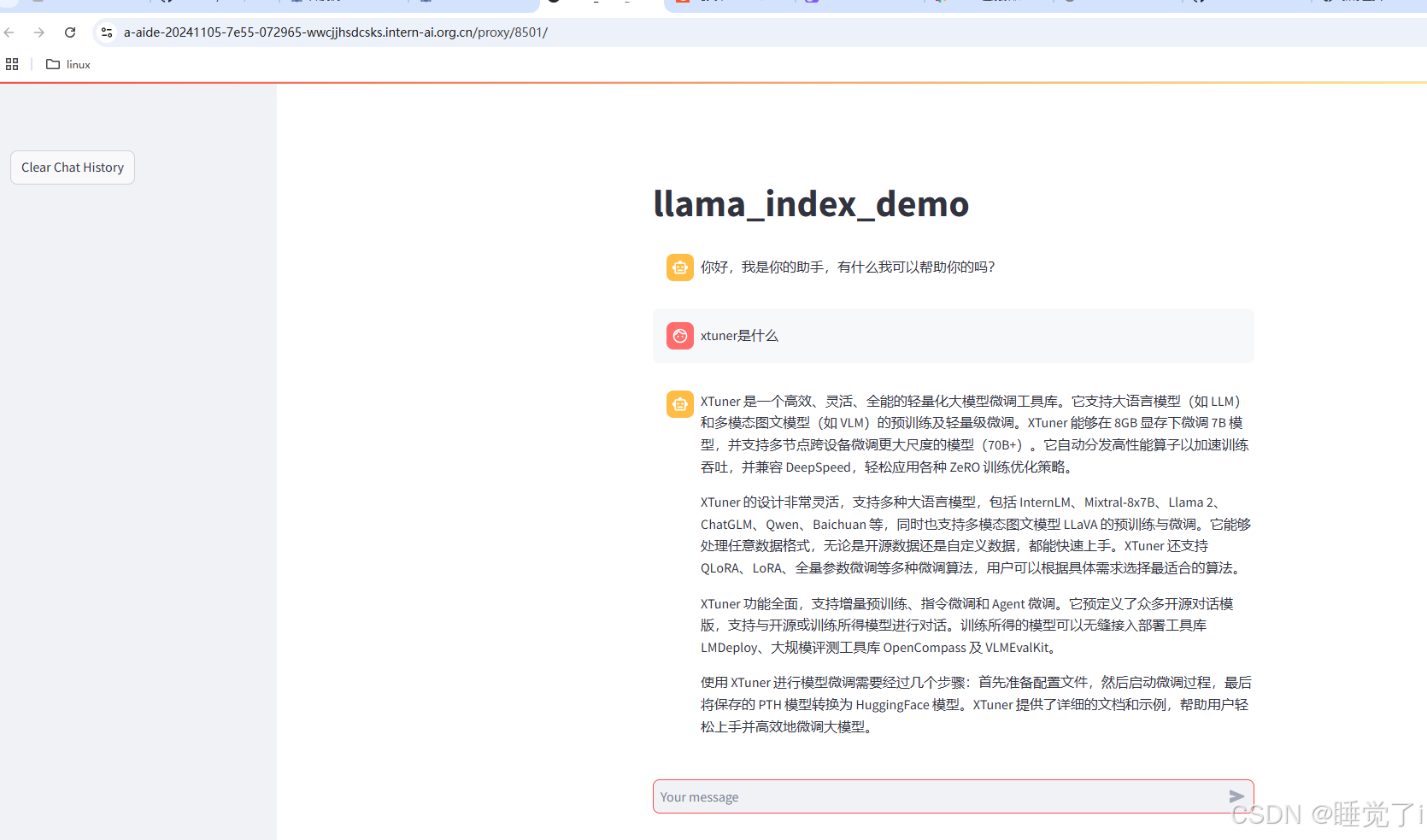Image resolution: width=1427 pixels, height=840 pixels.
Task: Send the message with the arrow icon
Action: 1236,796
